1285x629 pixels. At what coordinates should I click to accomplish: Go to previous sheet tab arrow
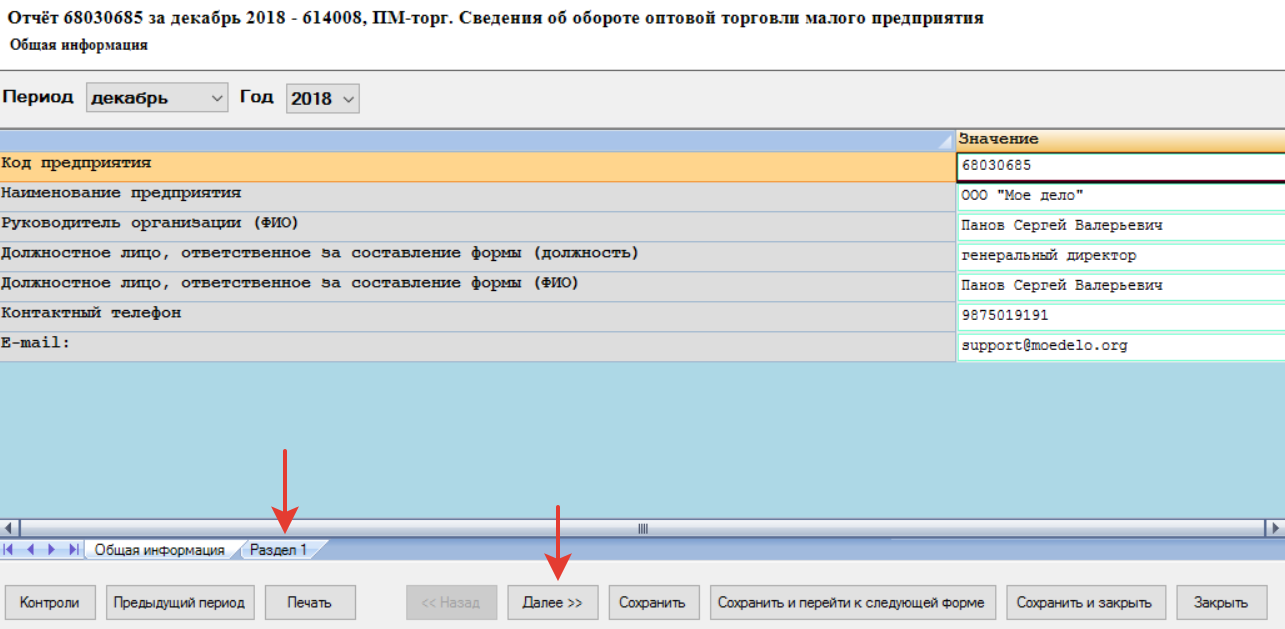[x=30, y=549]
